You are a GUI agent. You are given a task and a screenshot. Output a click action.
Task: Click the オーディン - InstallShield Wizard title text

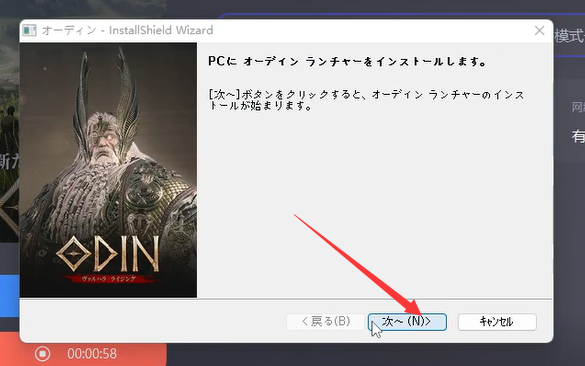(127, 30)
